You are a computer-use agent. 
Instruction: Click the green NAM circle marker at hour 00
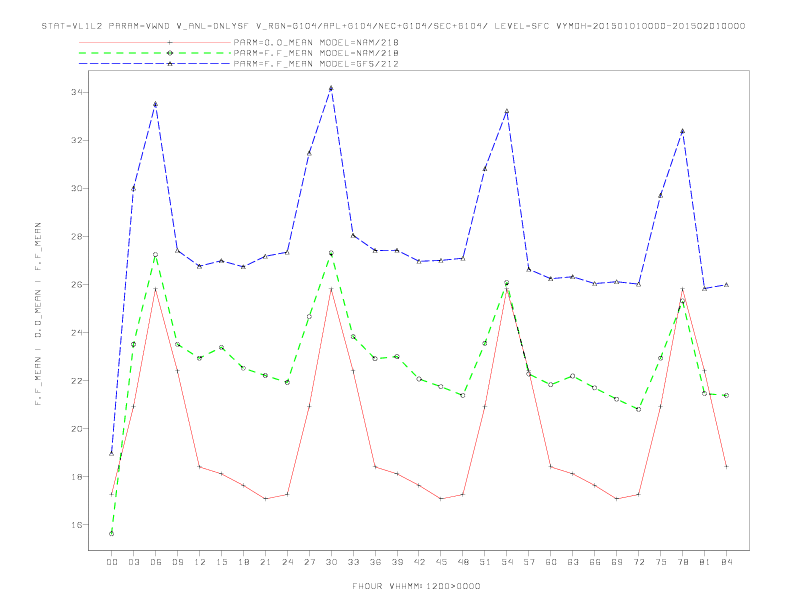point(112,534)
